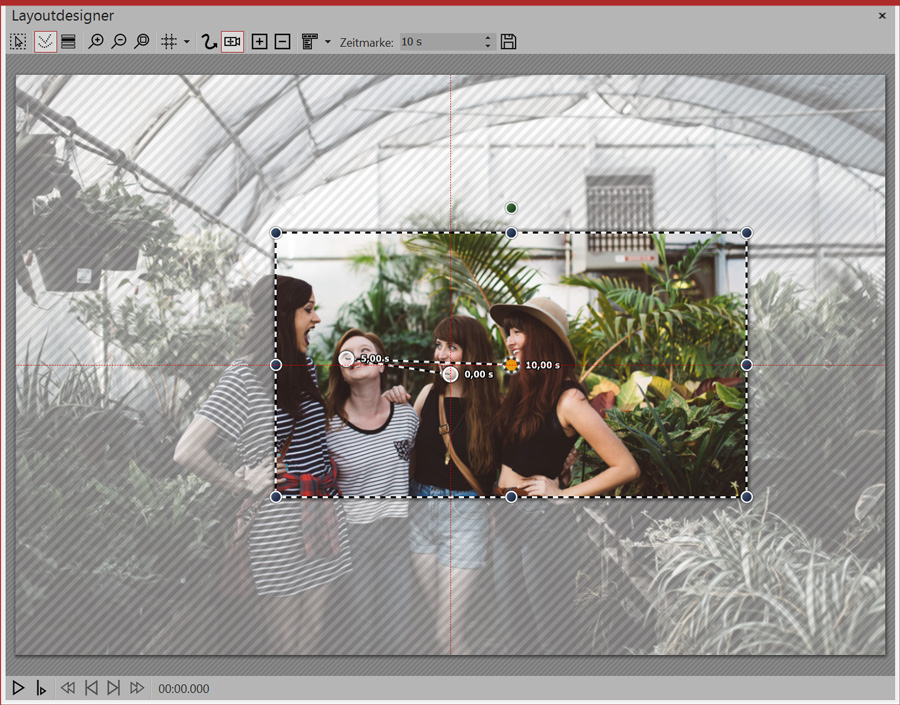Select the 5,00 s motion path marker
The image size is (900, 705).
347,359
